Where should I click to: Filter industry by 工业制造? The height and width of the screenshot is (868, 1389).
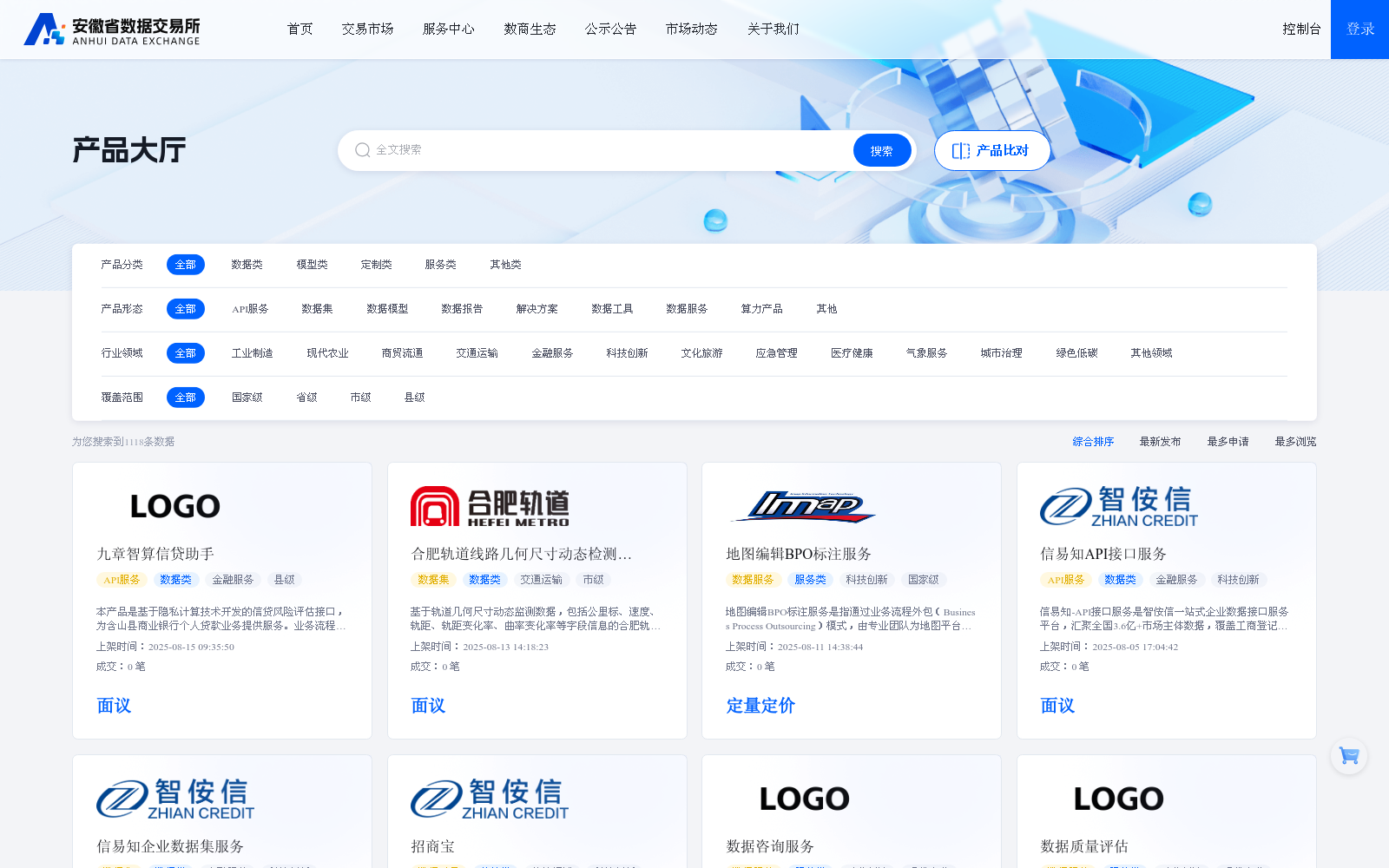(x=253, y=353)
